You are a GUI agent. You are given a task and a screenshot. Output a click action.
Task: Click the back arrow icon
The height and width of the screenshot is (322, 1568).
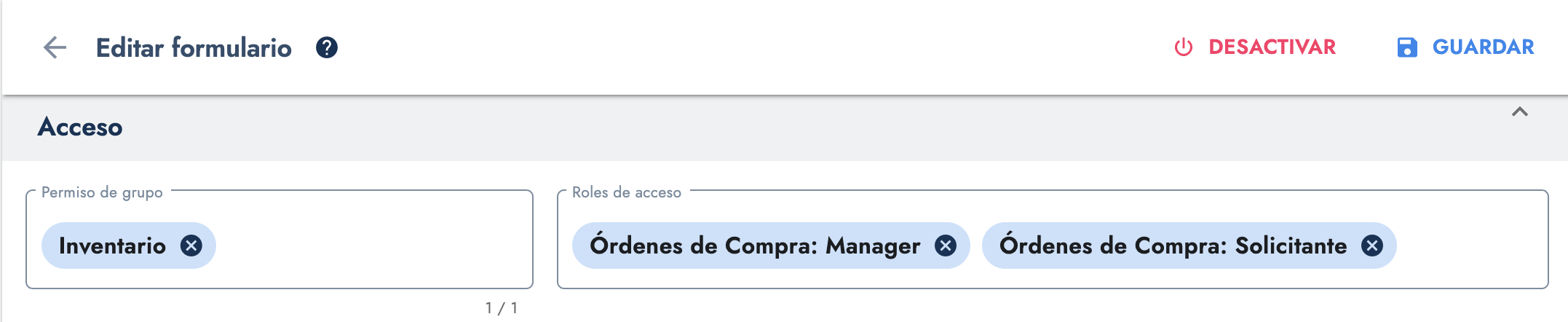click(55, 48)
